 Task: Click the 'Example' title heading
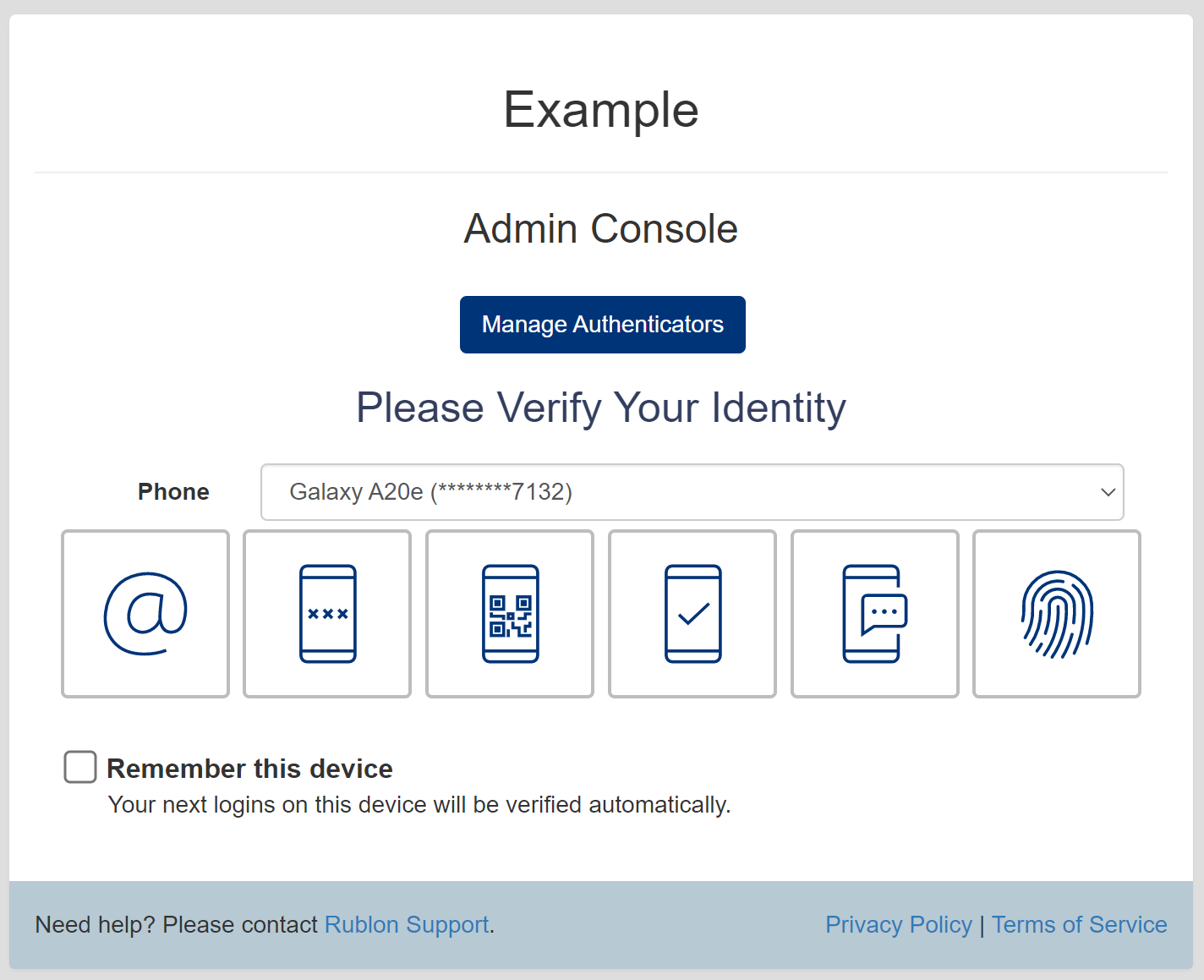tap(601, 110)
